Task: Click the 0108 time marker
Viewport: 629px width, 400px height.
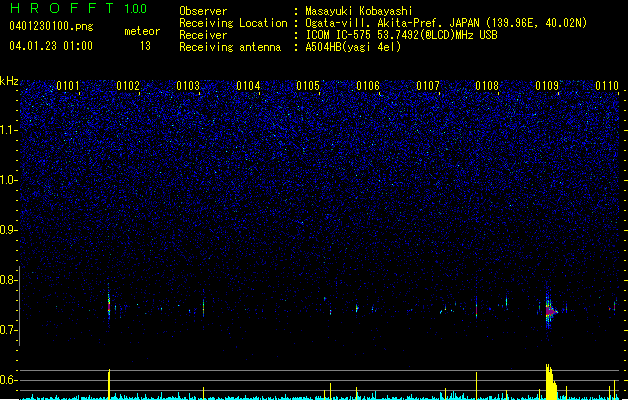Action: tap(487, 86)
